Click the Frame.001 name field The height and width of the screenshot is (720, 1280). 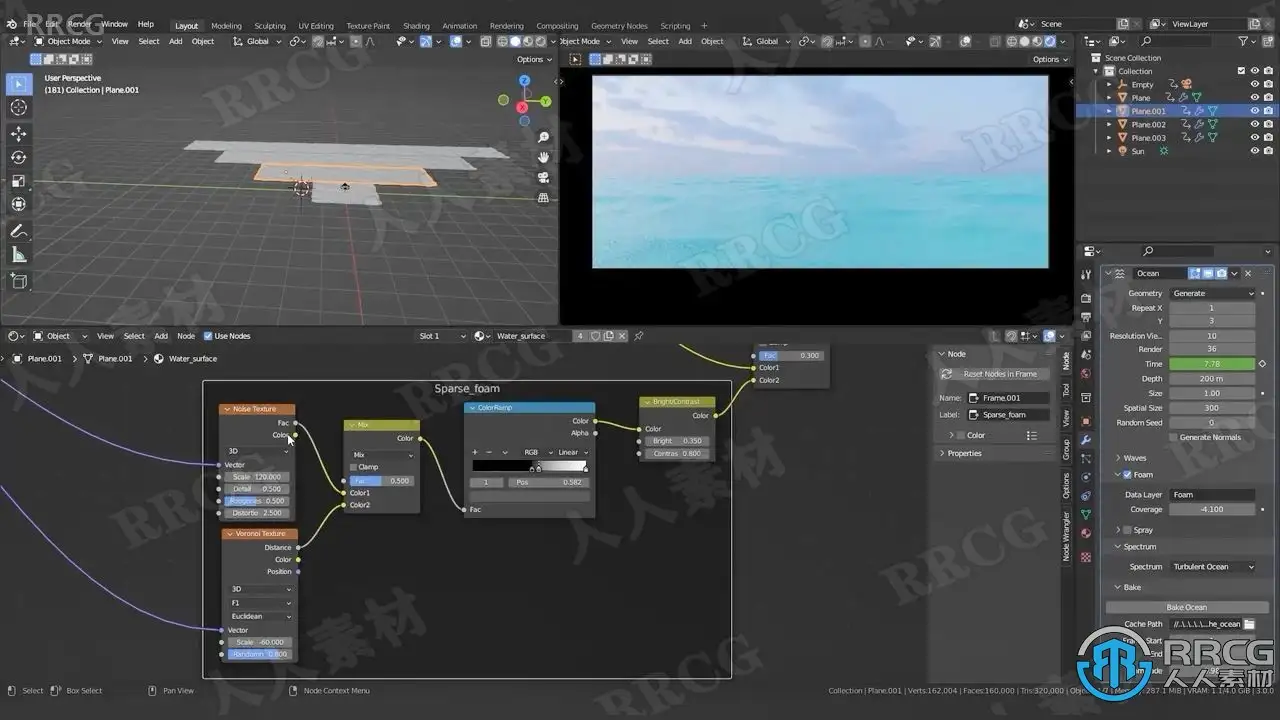[1009, 398]
